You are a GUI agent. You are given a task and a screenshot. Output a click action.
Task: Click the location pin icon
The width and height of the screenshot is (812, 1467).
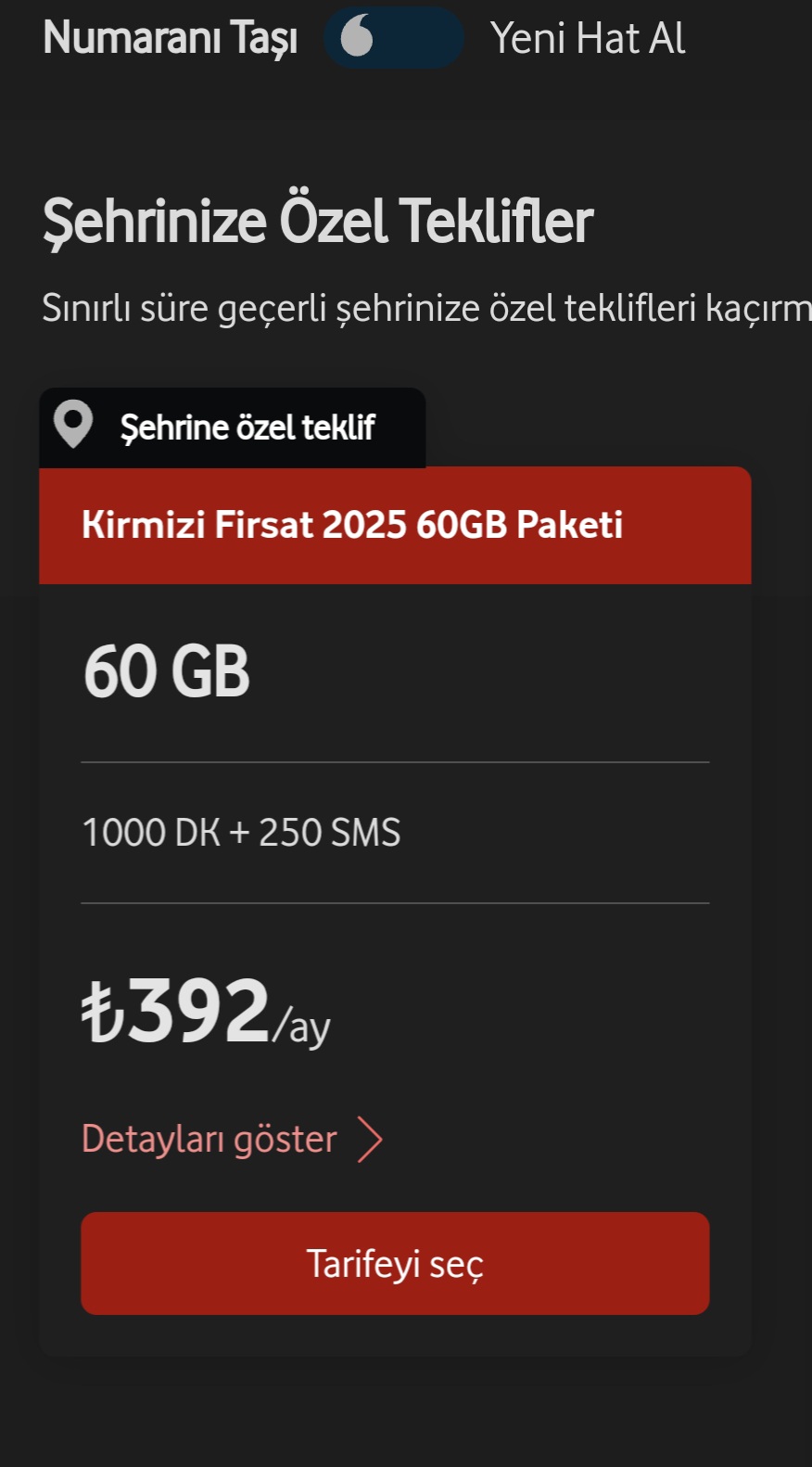point(73,425)
